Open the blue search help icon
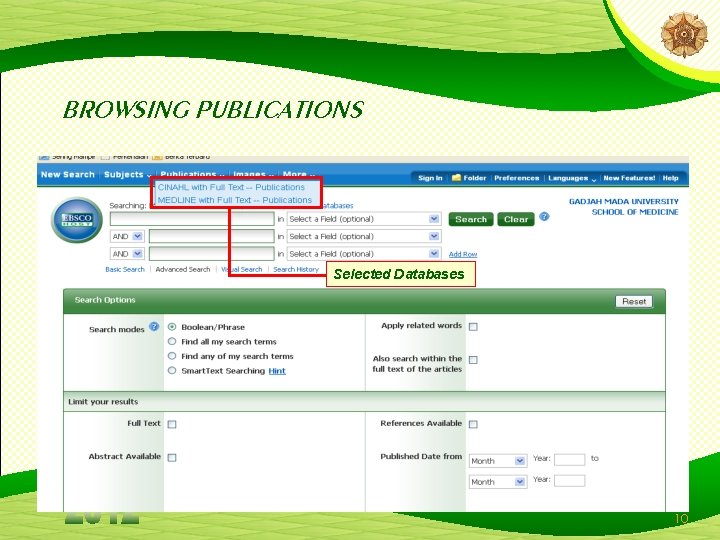 click(544, 217)
